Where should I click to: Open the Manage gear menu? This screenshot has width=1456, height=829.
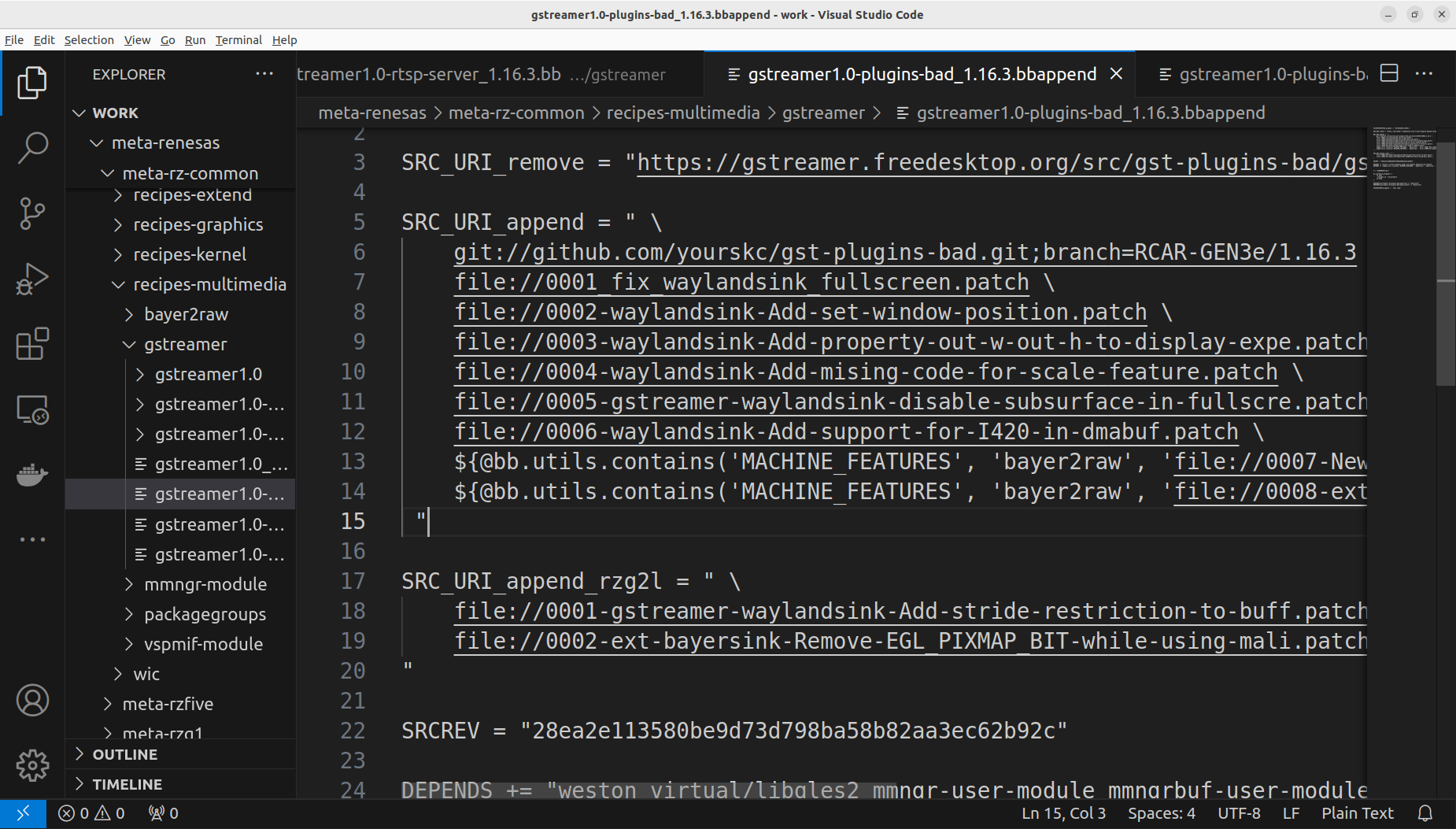point(32,764)
